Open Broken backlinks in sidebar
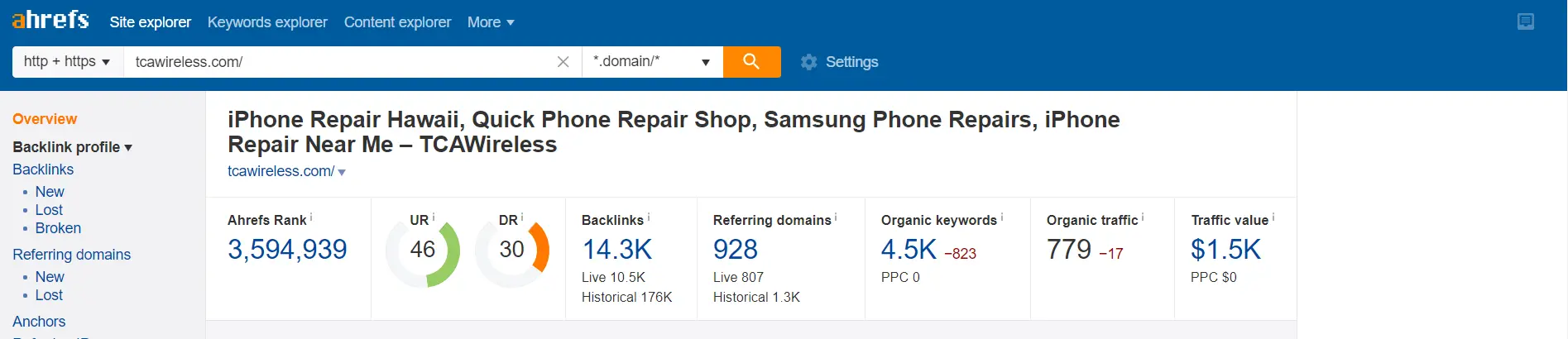Viewport: 1568px width, 339px height. click(x=58, y=228)
